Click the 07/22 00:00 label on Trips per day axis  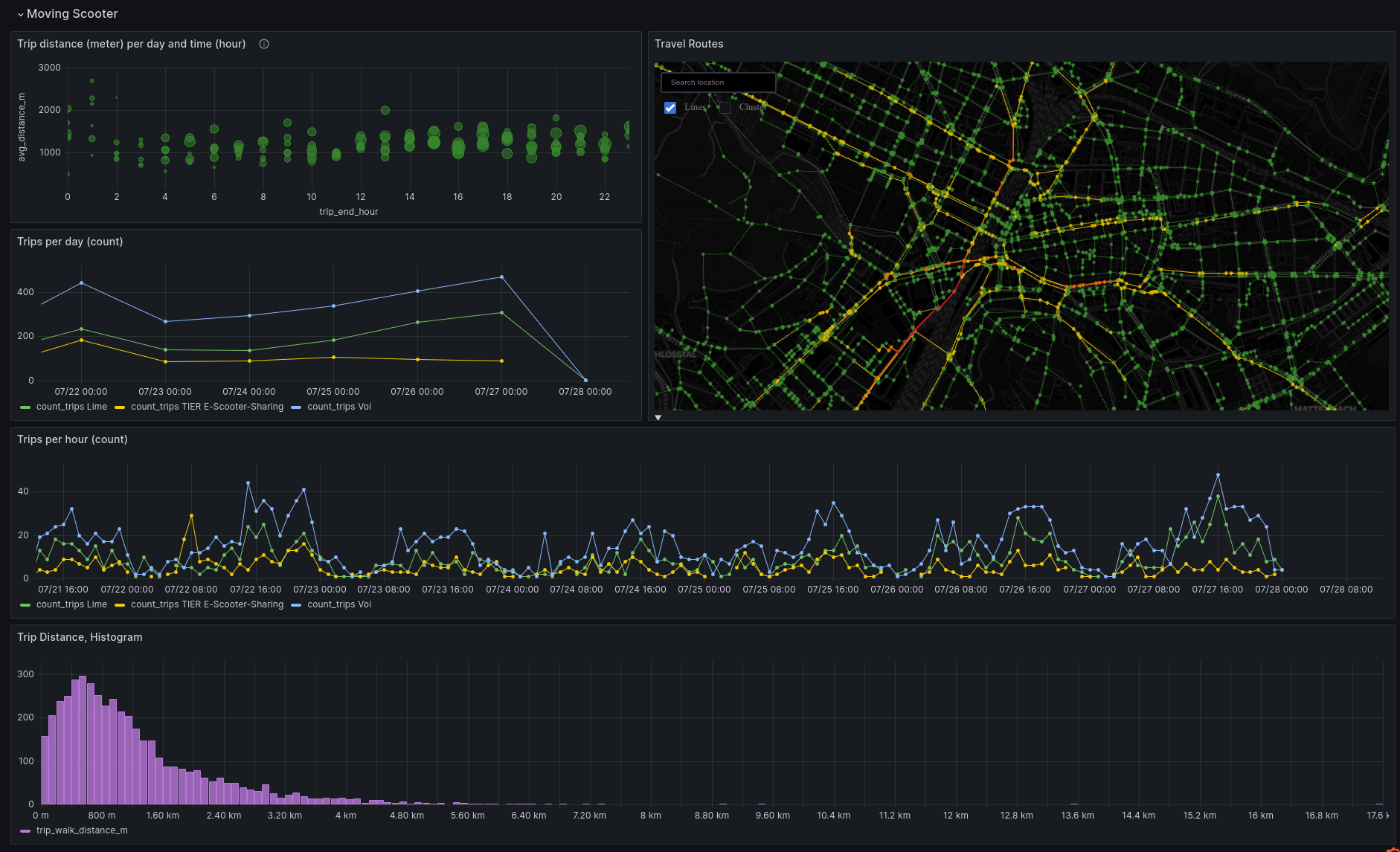(80, 392)
